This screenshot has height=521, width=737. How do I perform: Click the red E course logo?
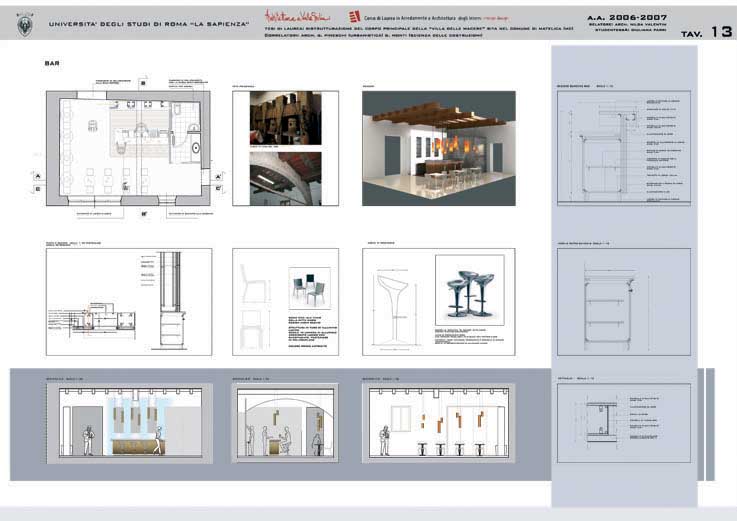pyautogui.click(x=354, y=17)
